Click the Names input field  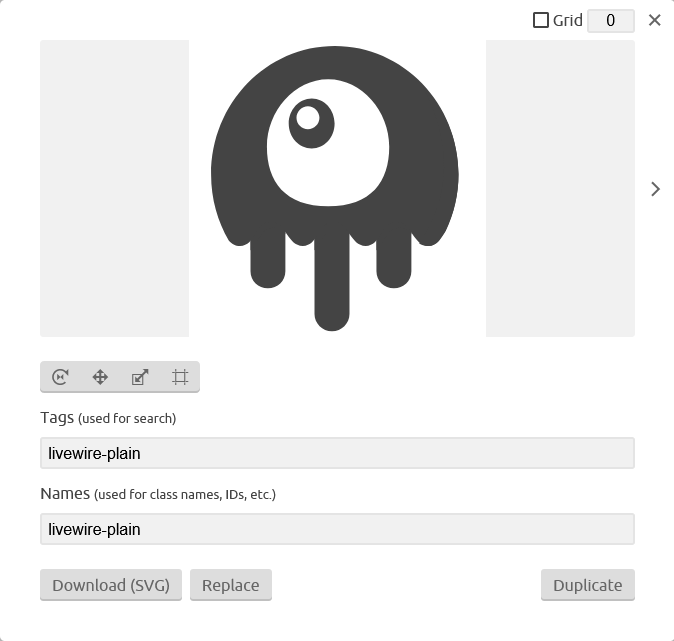[337, 529]
